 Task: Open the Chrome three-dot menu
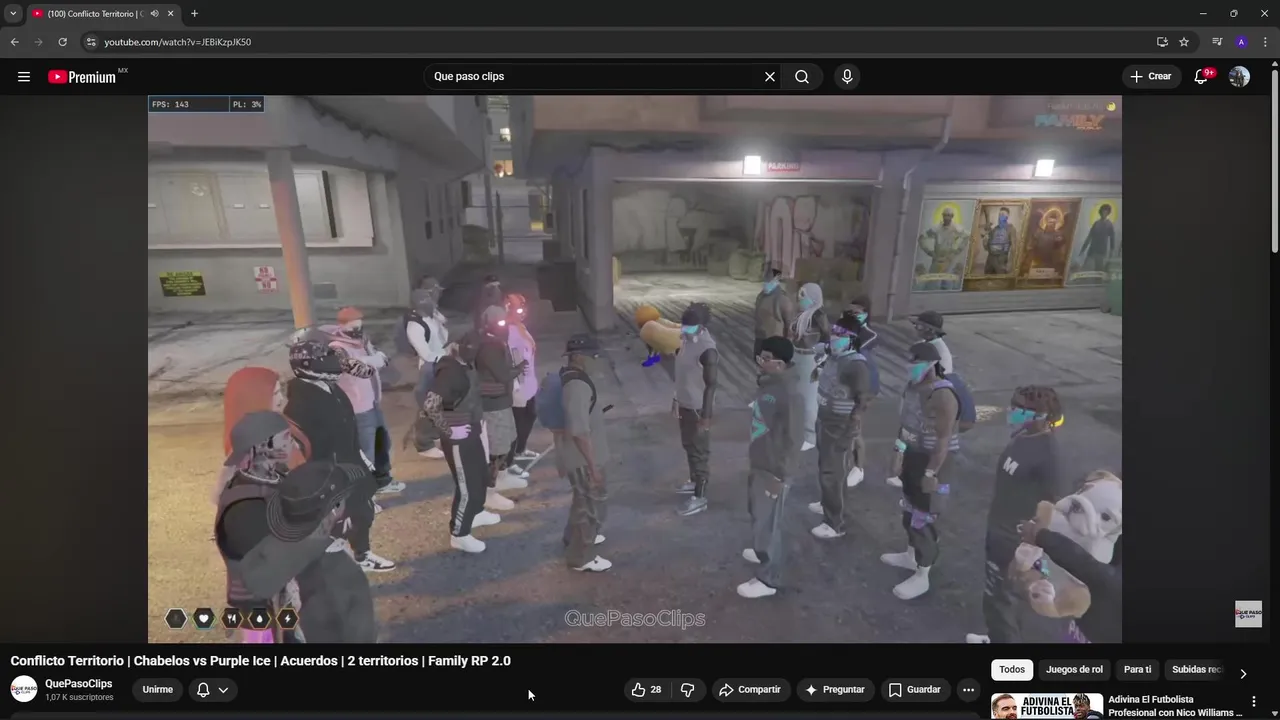coord(1265,42)
